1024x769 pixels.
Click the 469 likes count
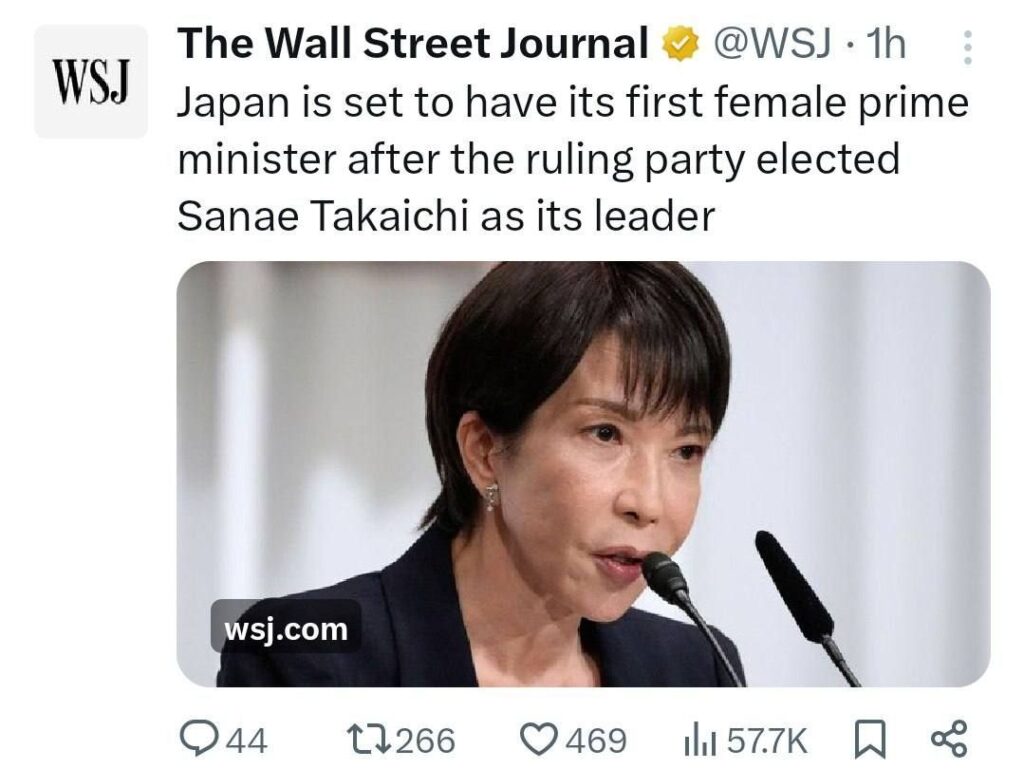596,741
